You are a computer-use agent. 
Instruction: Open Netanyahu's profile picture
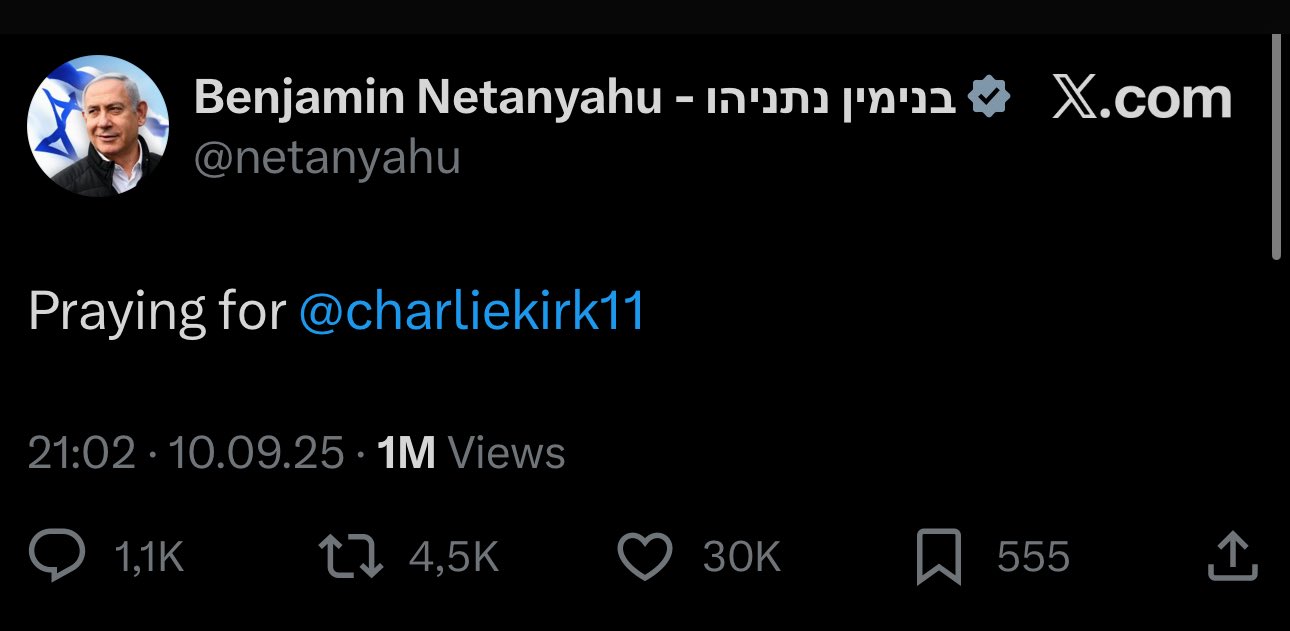[97, 126]
